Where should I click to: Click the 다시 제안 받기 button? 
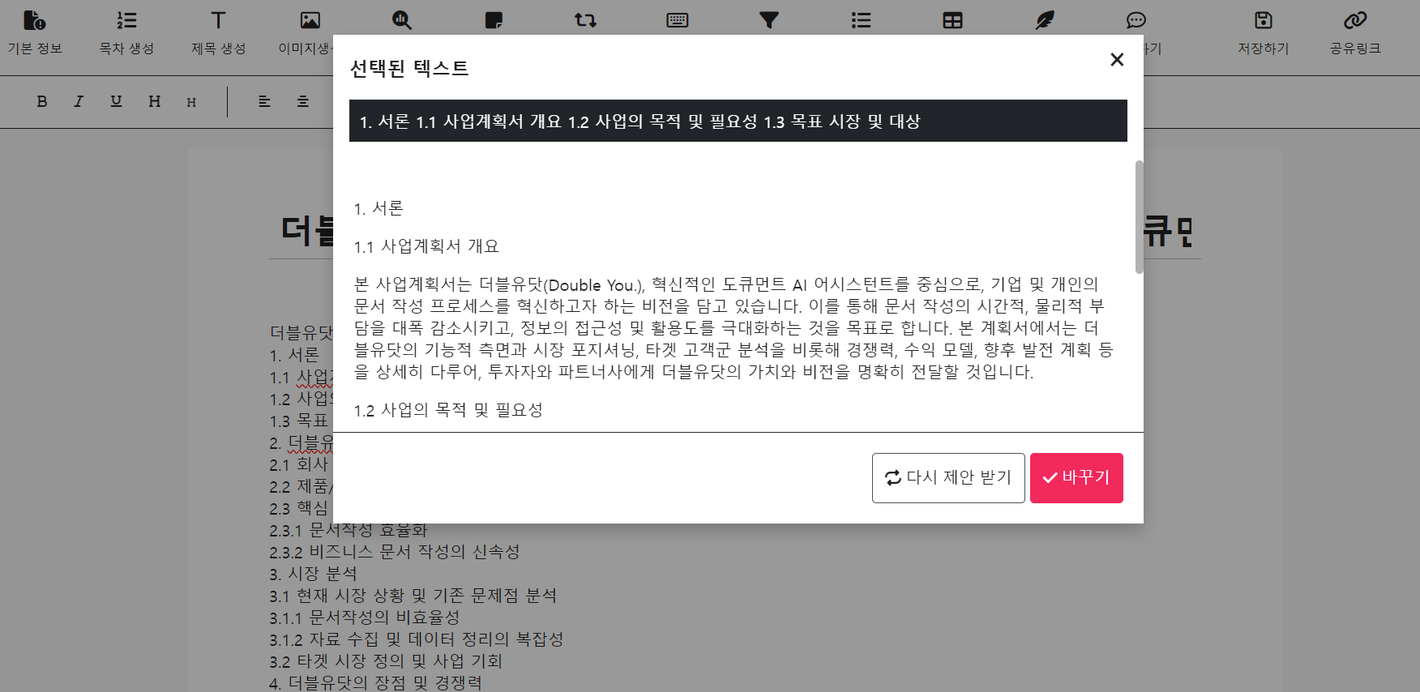click(948, 478)
